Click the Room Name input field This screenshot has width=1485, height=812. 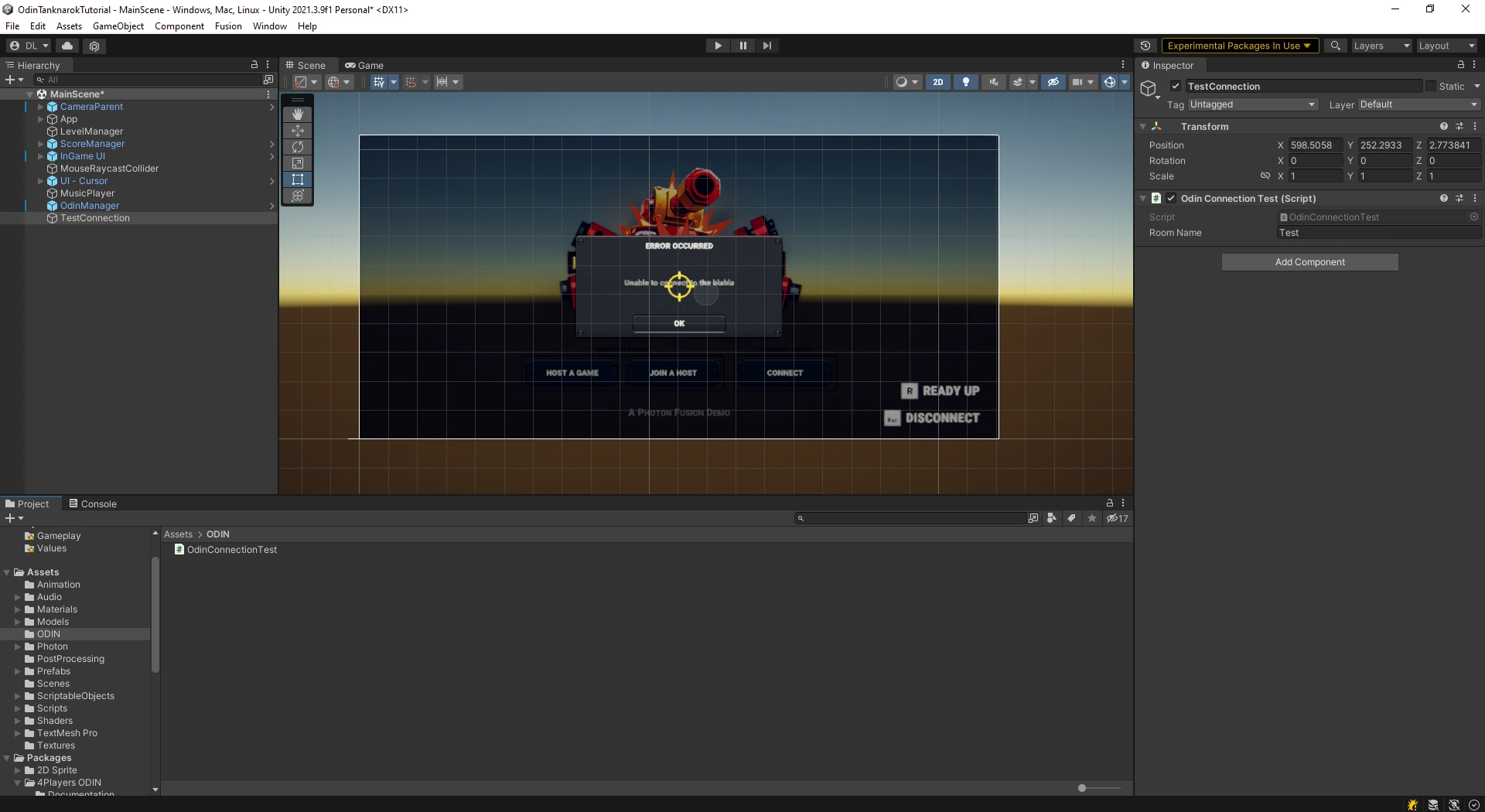point(1378,233)
